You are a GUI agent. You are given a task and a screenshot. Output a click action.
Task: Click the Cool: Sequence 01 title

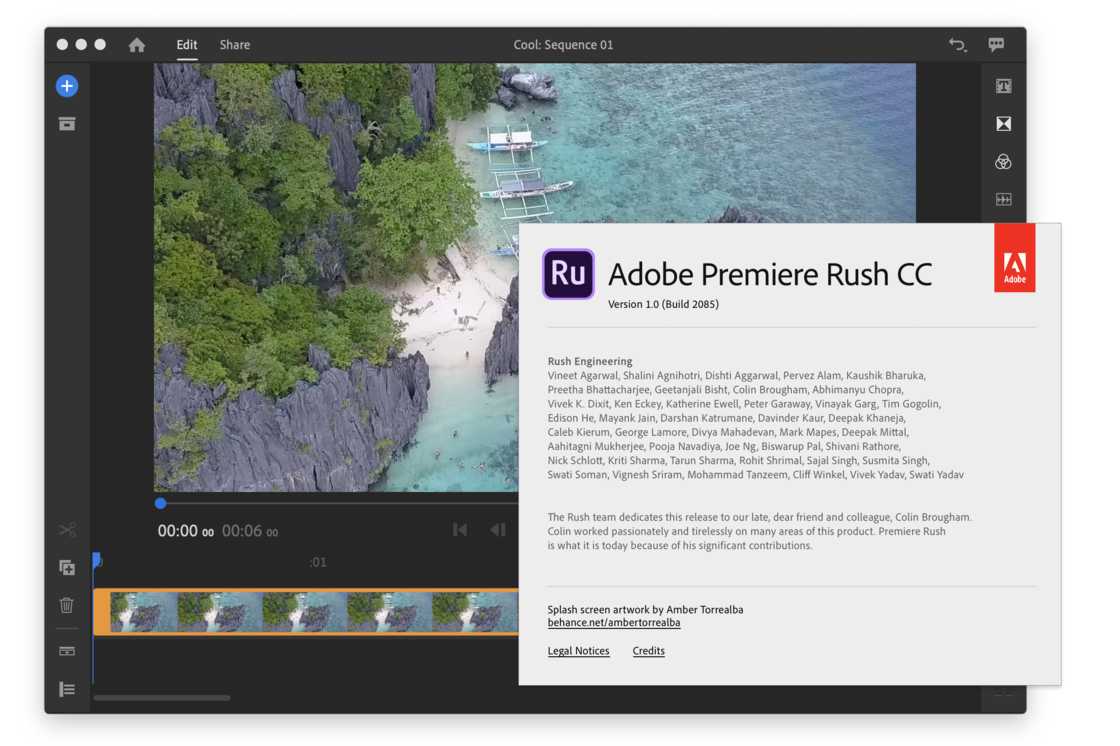click(x=563, y=45)
